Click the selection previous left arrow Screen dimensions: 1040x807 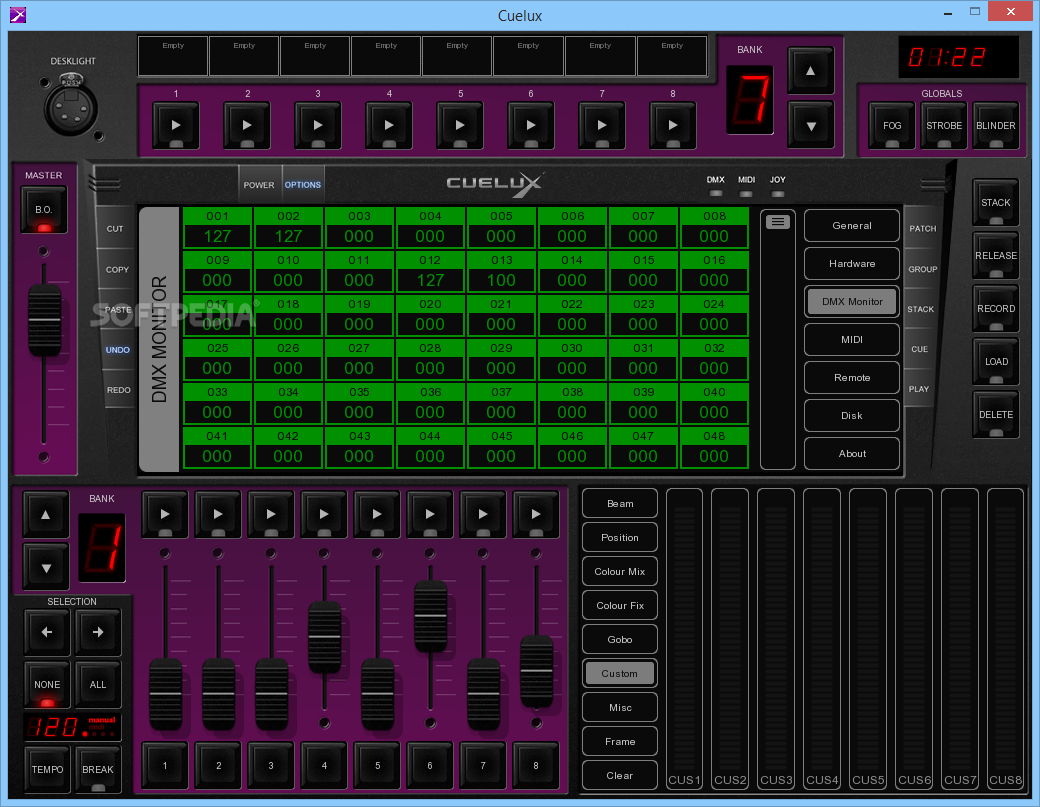tap(47, 632)
